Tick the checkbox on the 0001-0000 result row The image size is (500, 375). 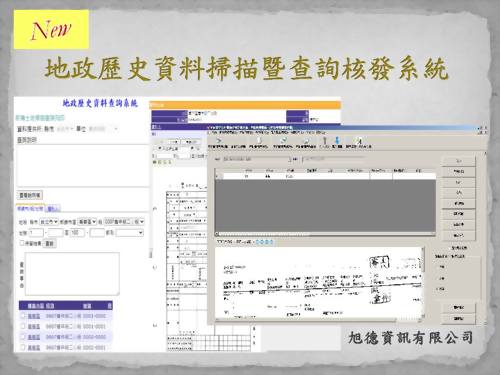(23, 315)
